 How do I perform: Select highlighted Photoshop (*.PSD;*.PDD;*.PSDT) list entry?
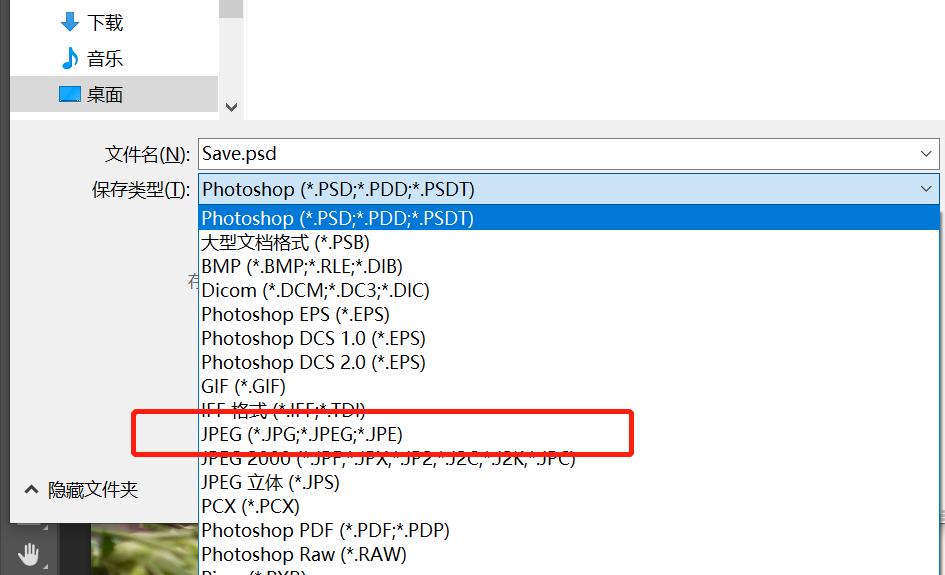337,218
